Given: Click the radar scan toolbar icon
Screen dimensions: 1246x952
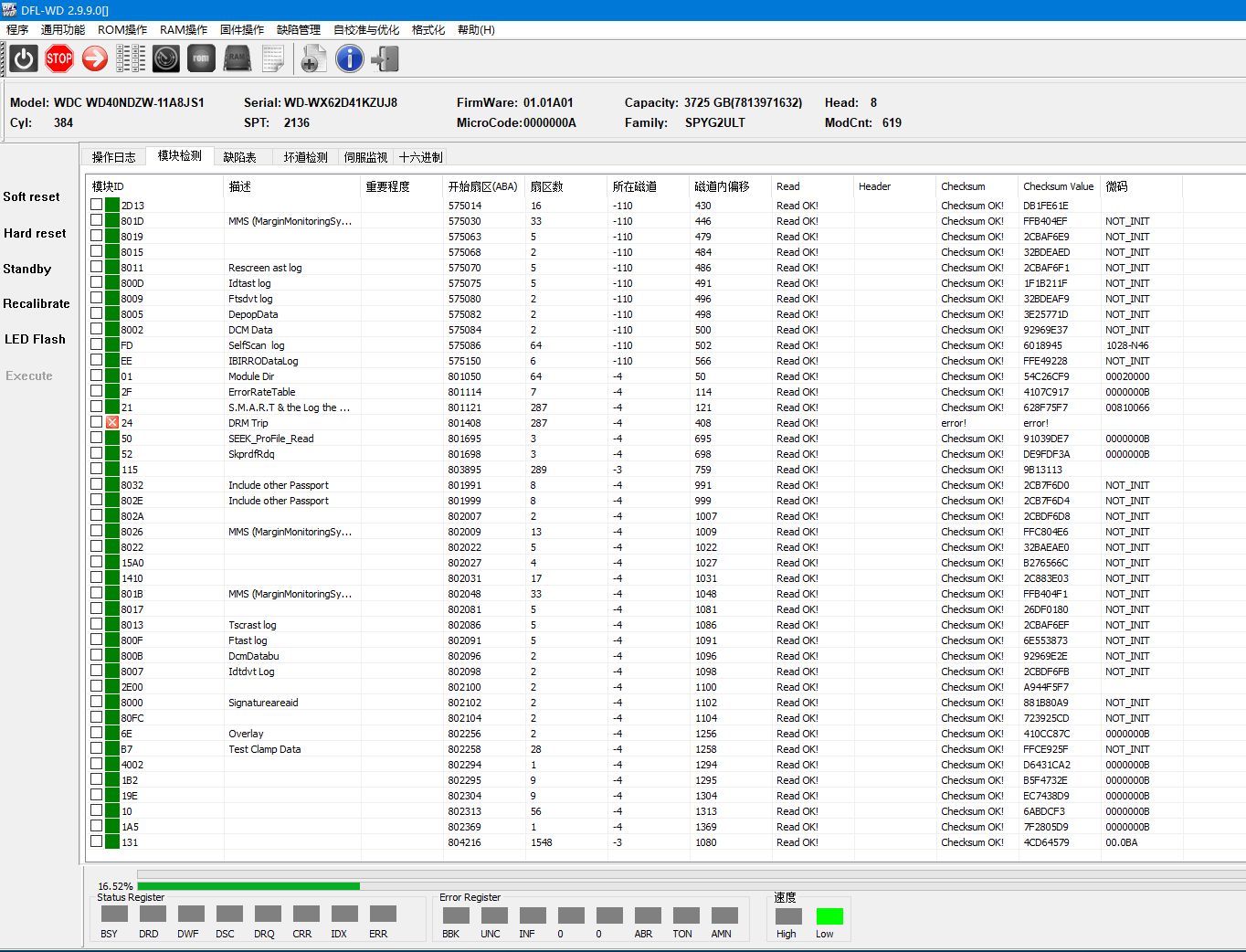Looking at the screenshot, I should pos(166,59).
